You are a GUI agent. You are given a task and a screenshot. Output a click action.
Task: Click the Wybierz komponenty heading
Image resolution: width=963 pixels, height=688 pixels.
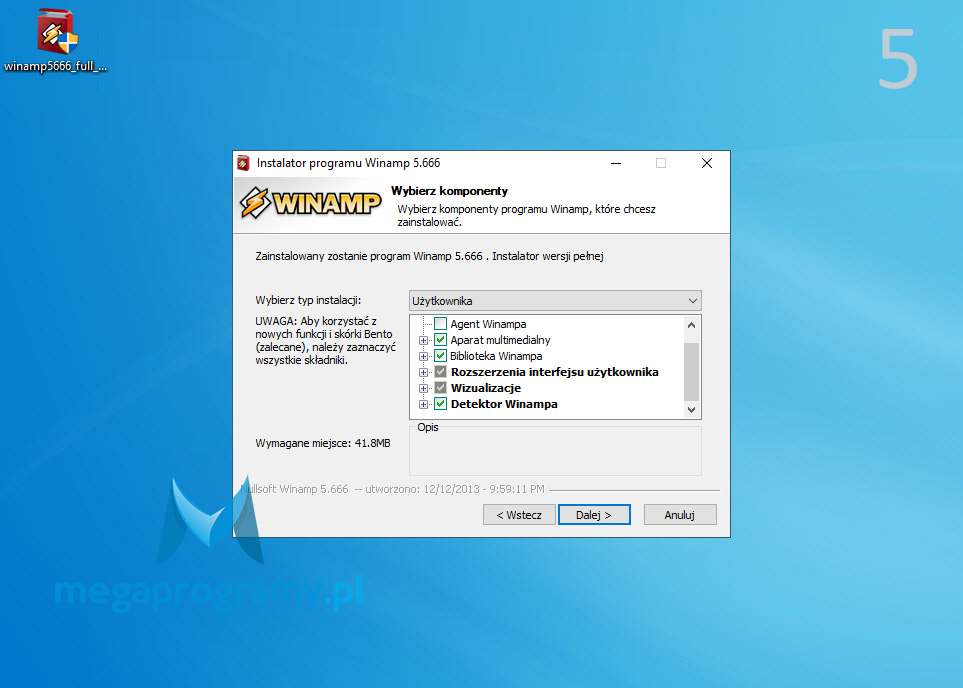click(x=450, y=191)
